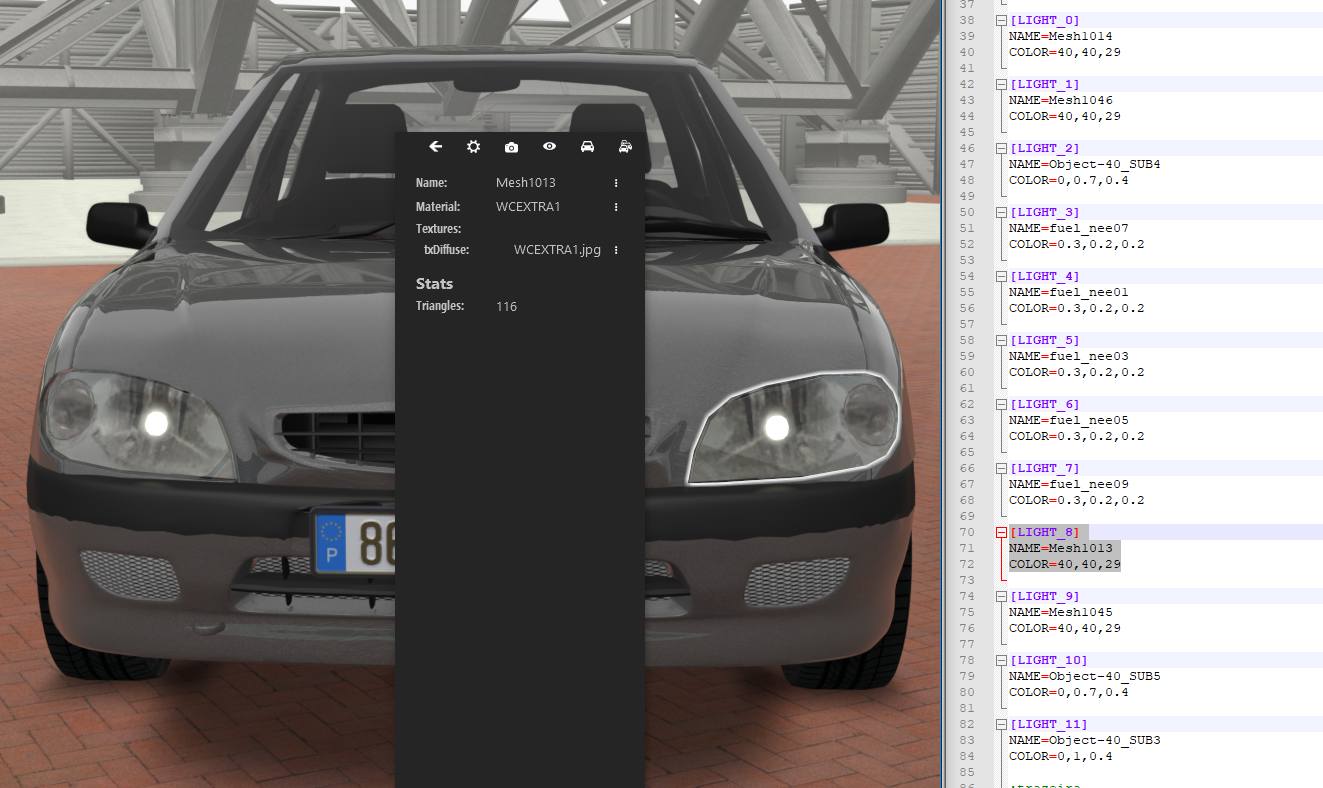The image size is (1323, 788).
Task: Collapse the [LIGHT_0] section fold
Action: 1002,20
